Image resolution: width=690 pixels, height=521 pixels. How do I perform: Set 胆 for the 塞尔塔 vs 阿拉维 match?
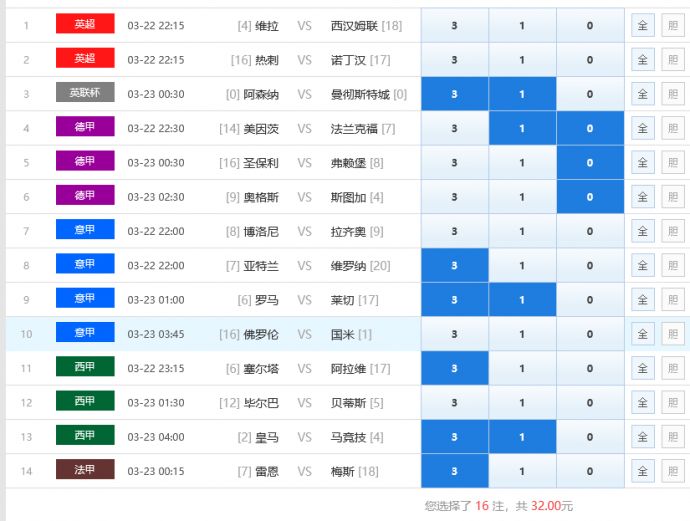pos(672,369)
